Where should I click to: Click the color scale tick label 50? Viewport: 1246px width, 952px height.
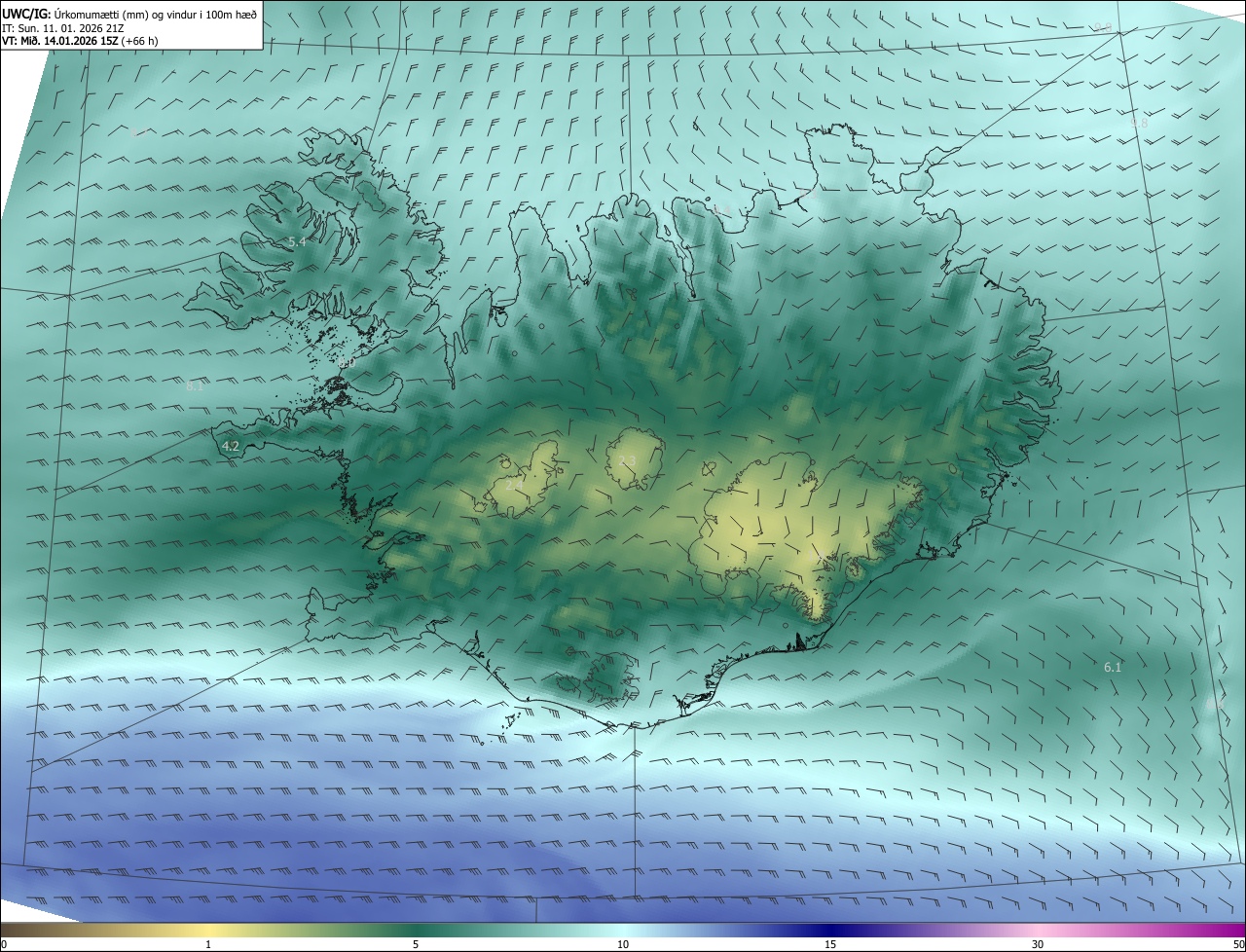click(1238, 945)
